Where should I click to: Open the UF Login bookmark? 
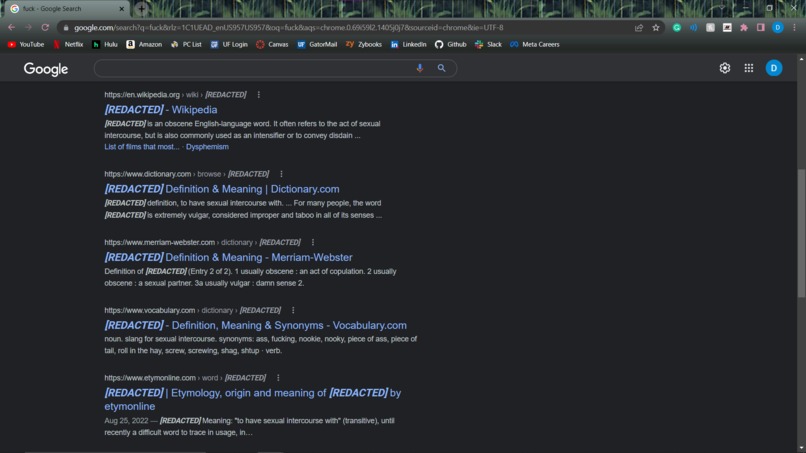coord(229,45)
